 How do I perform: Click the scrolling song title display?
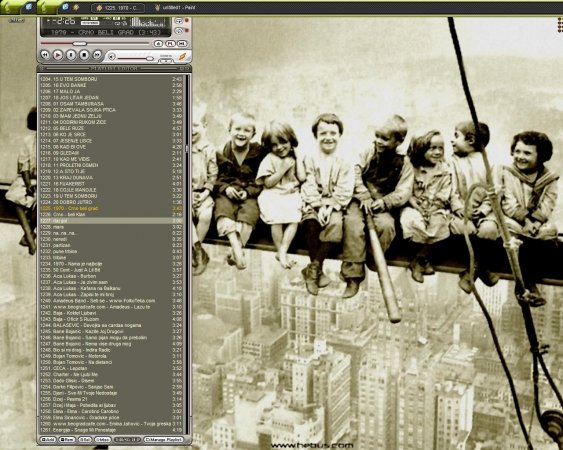click(106, 32)
